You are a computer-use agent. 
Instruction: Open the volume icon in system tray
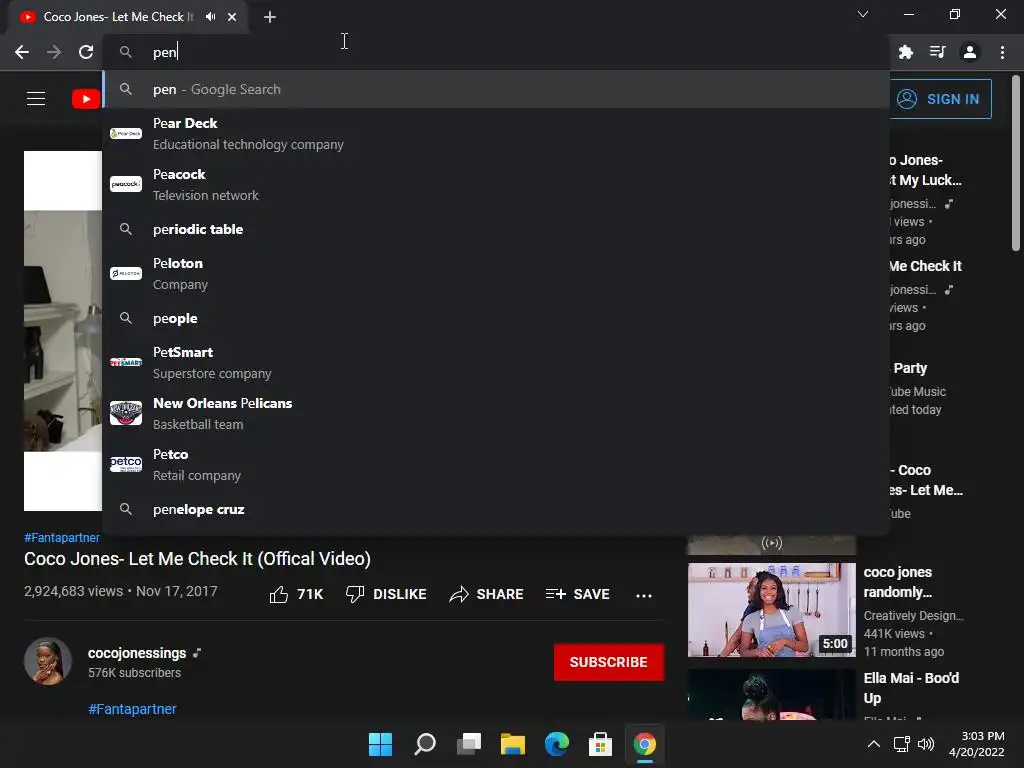click(x=926, y=744)
